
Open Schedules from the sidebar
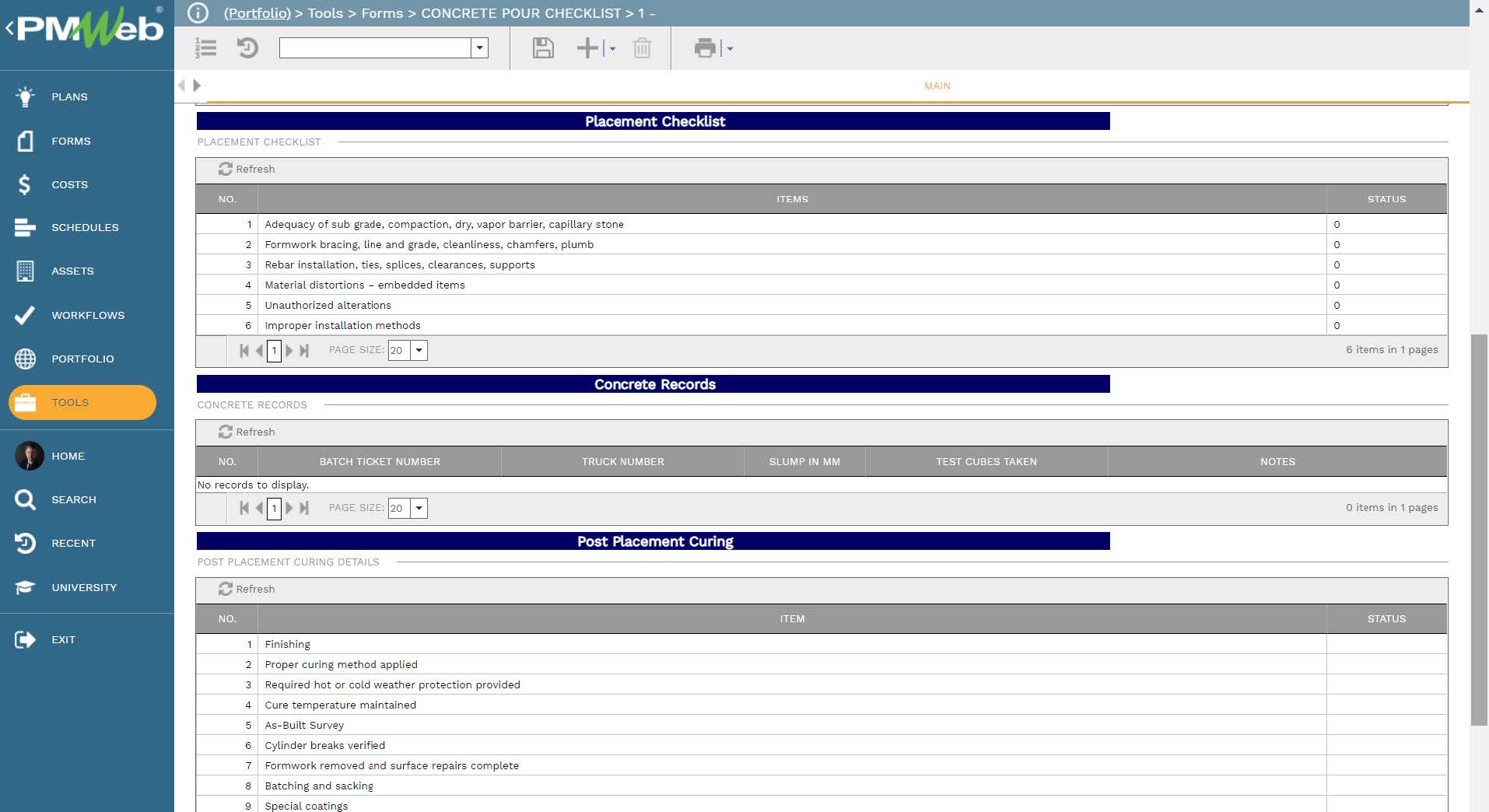85,227
